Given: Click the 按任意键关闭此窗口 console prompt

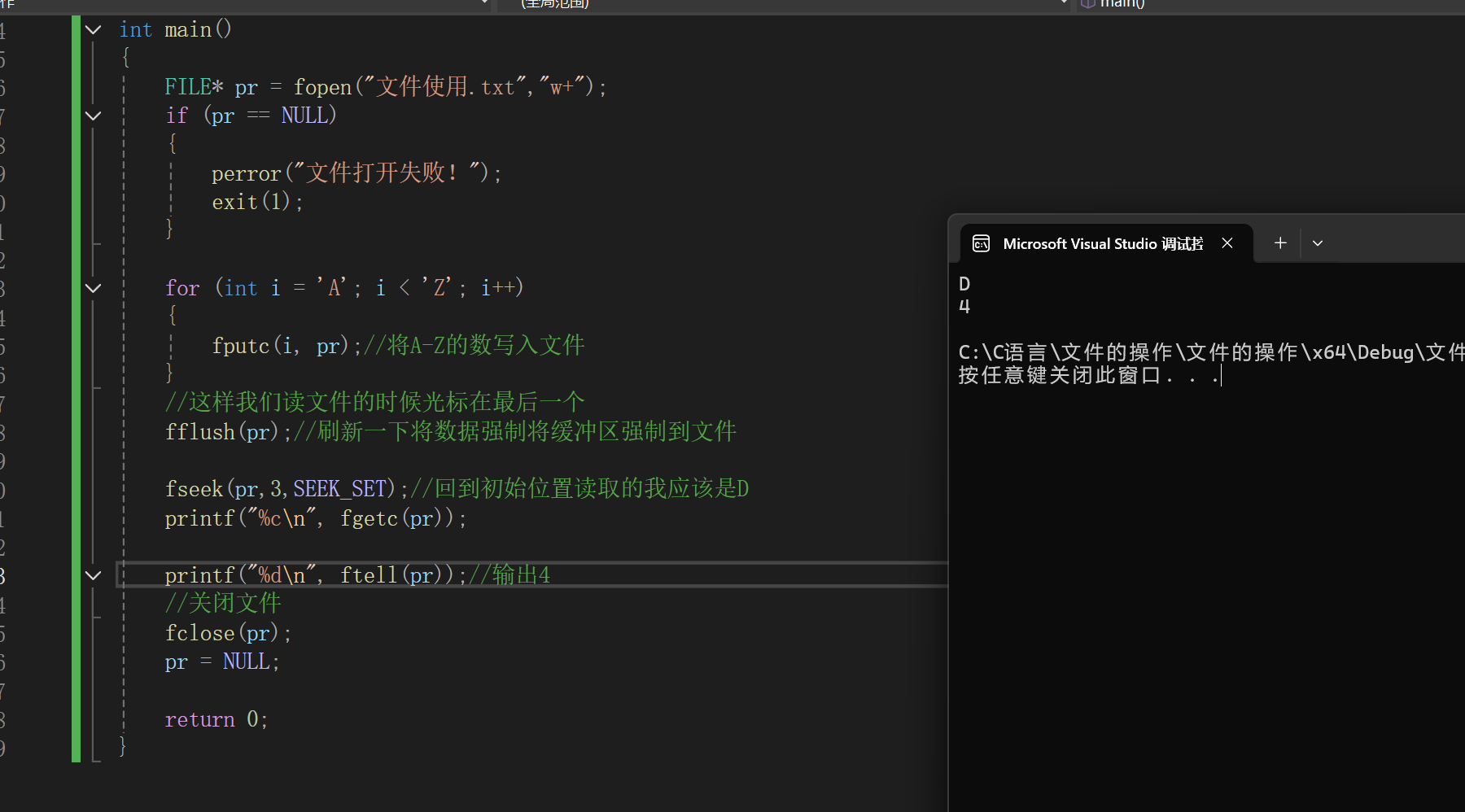Looking at the screenshot, I should click(1089, 375).
